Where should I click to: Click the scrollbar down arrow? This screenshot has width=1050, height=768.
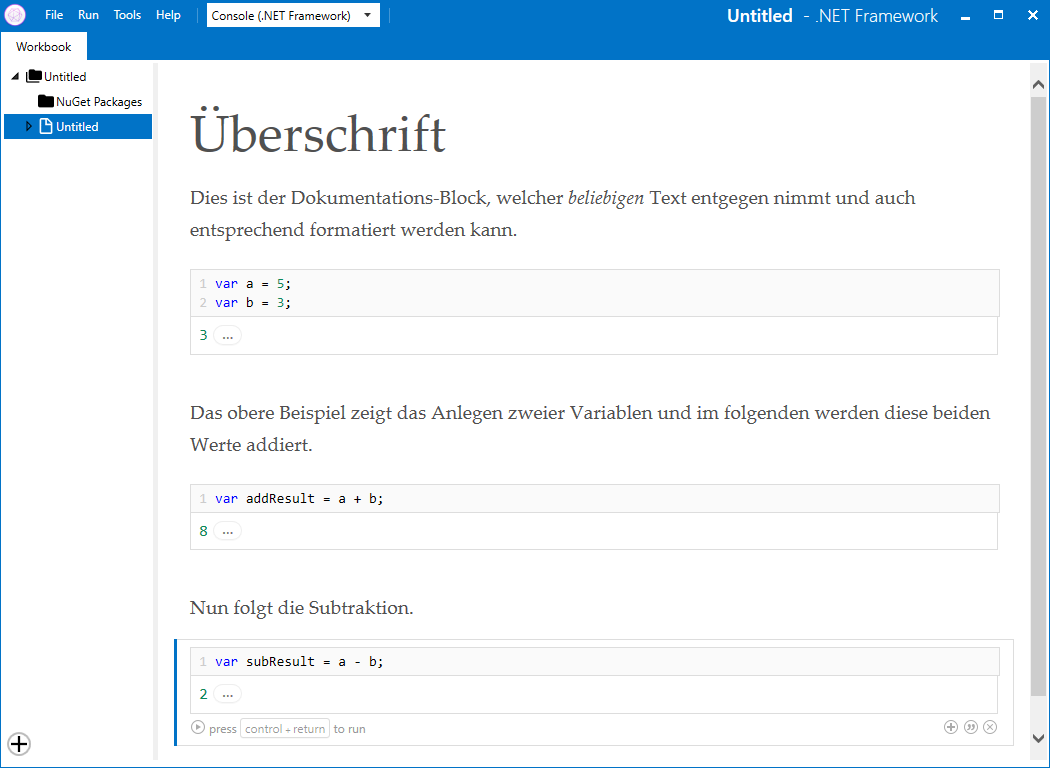(1038, 737)
